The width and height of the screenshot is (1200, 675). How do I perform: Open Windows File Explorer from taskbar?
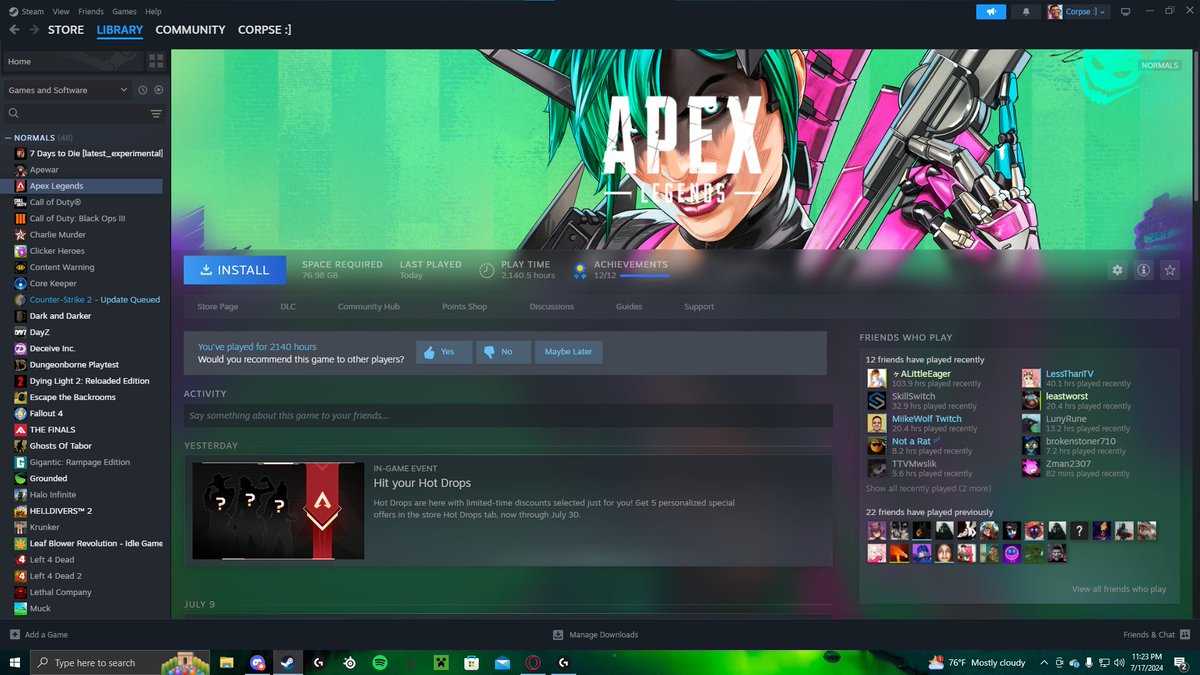(x=227, y=662)
